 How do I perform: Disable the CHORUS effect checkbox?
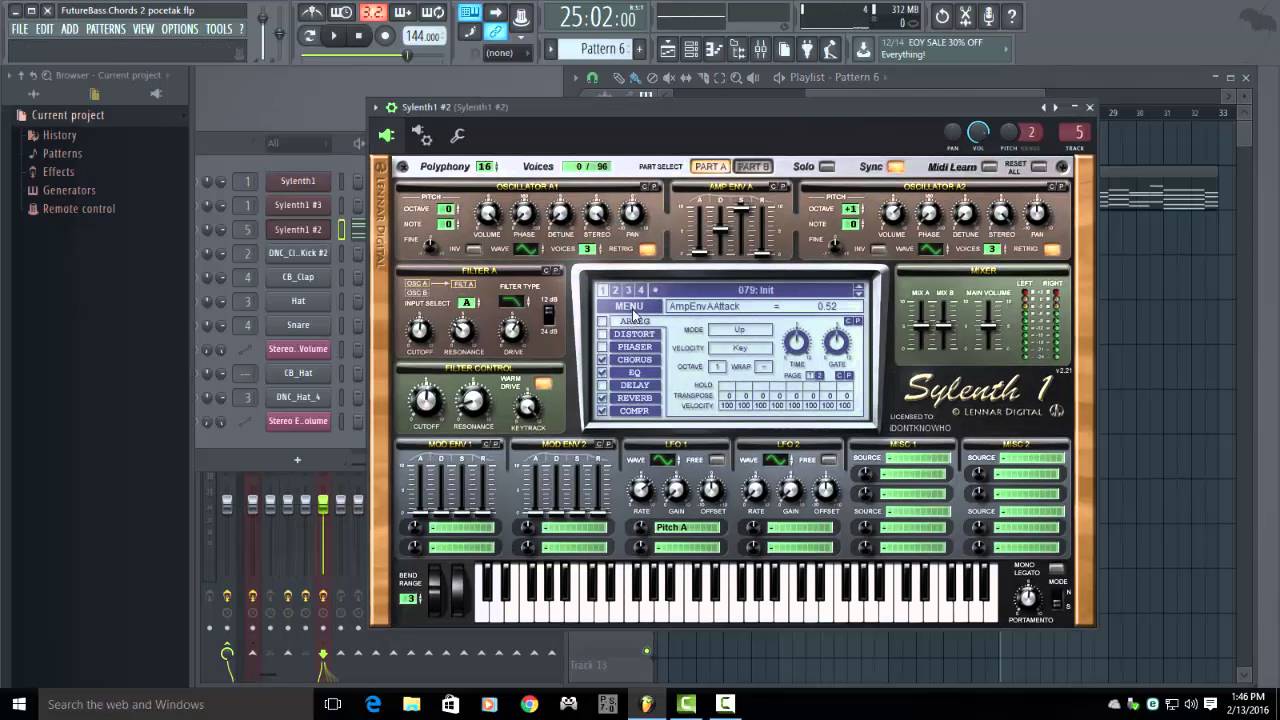(602, 360)
